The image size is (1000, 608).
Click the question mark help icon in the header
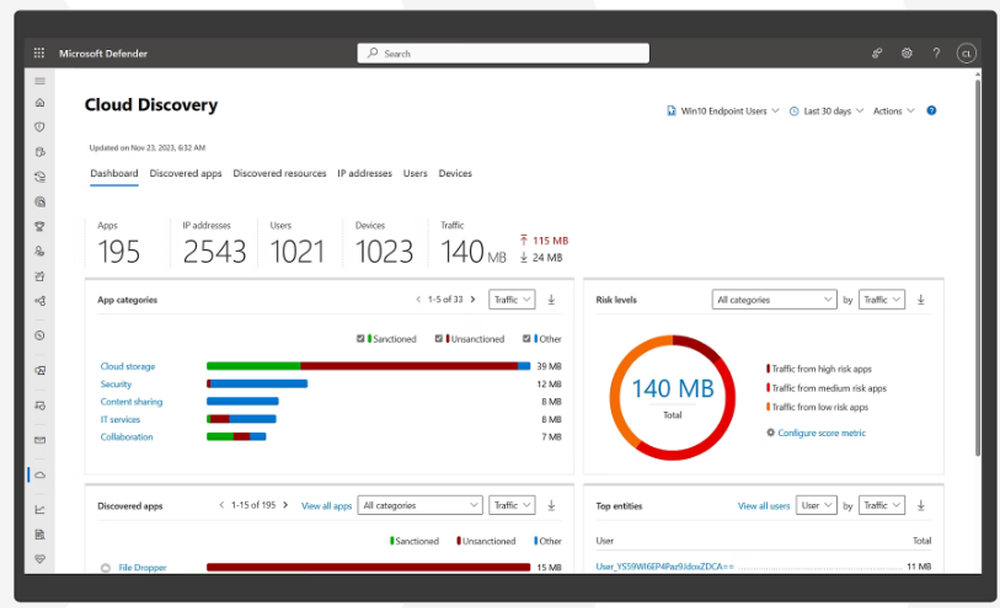[936, 54]
